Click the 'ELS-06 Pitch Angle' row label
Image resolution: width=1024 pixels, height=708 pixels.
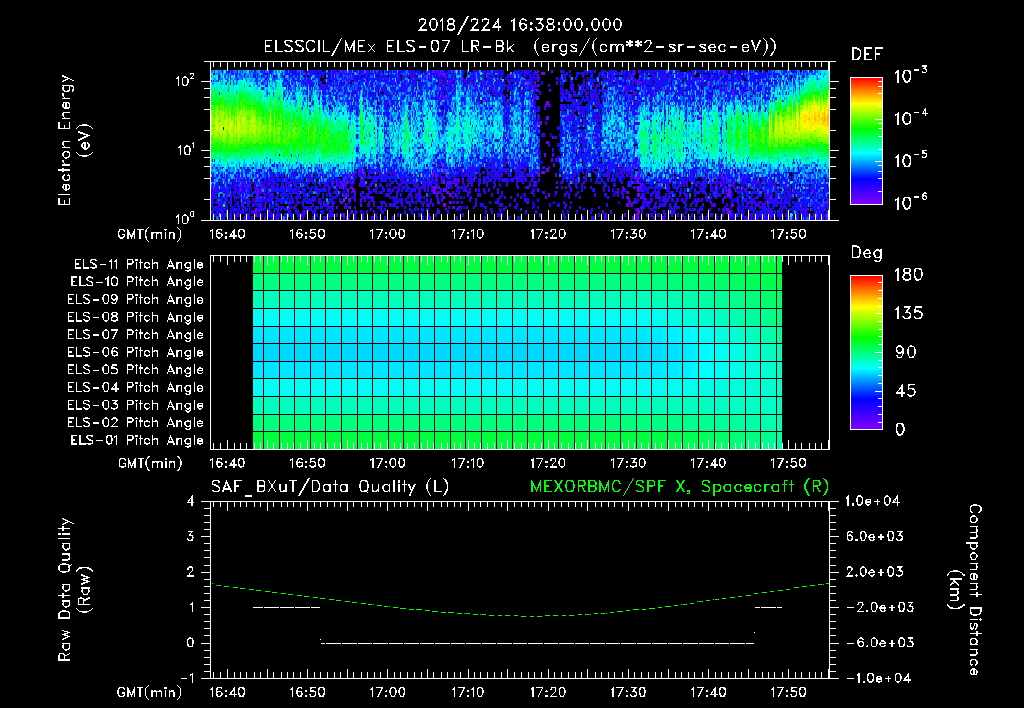point(136,353)
